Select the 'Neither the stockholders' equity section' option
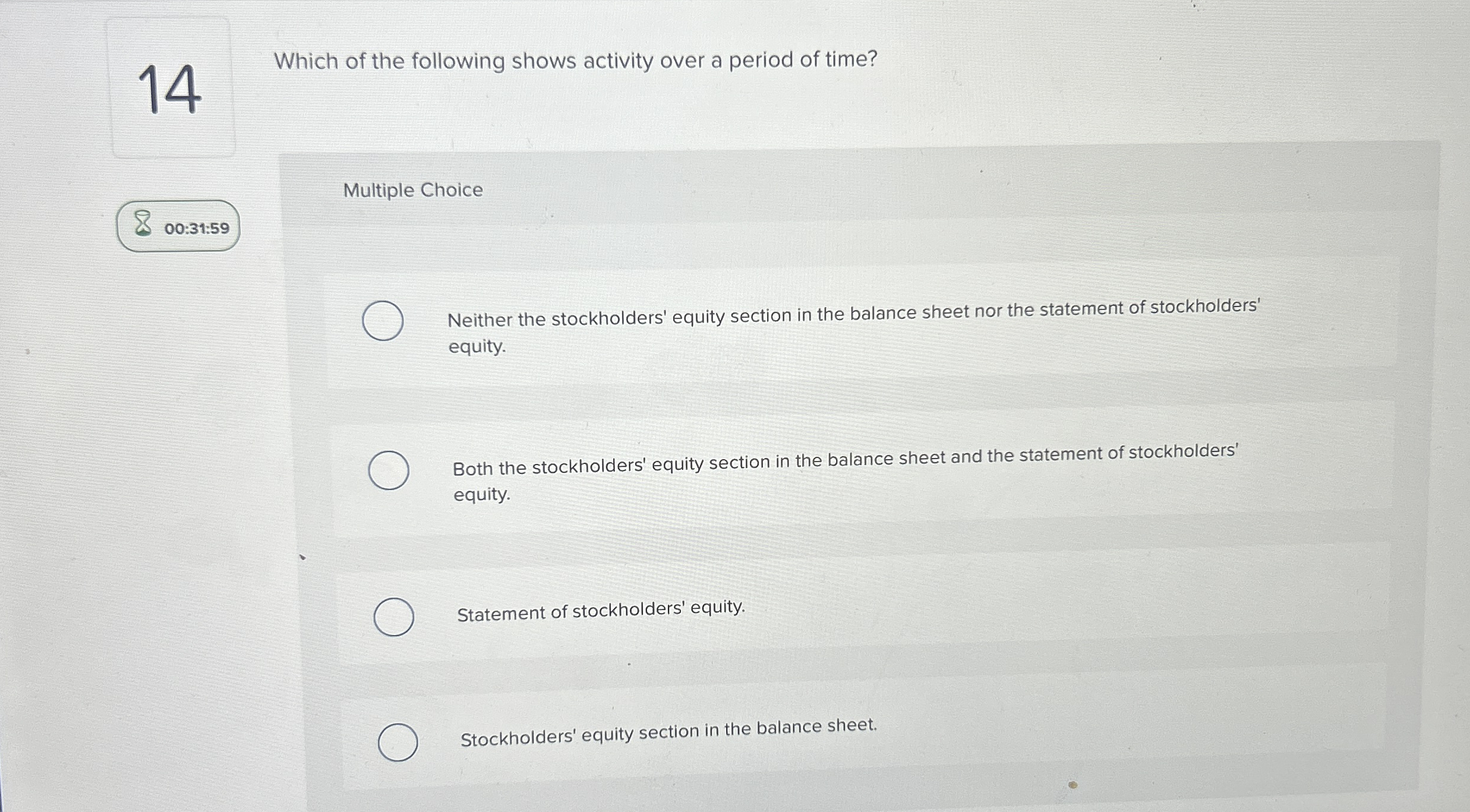This screenshot has height=812, width=1470. tap(382, 320)
